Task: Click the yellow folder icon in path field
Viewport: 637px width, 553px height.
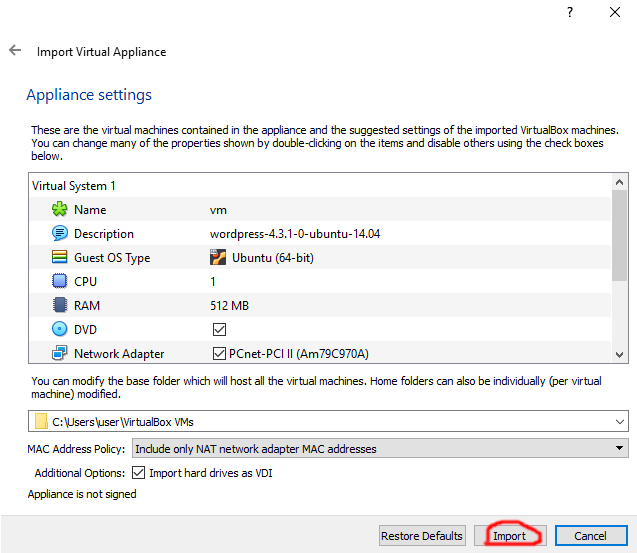Action: [x=41, y=421]
